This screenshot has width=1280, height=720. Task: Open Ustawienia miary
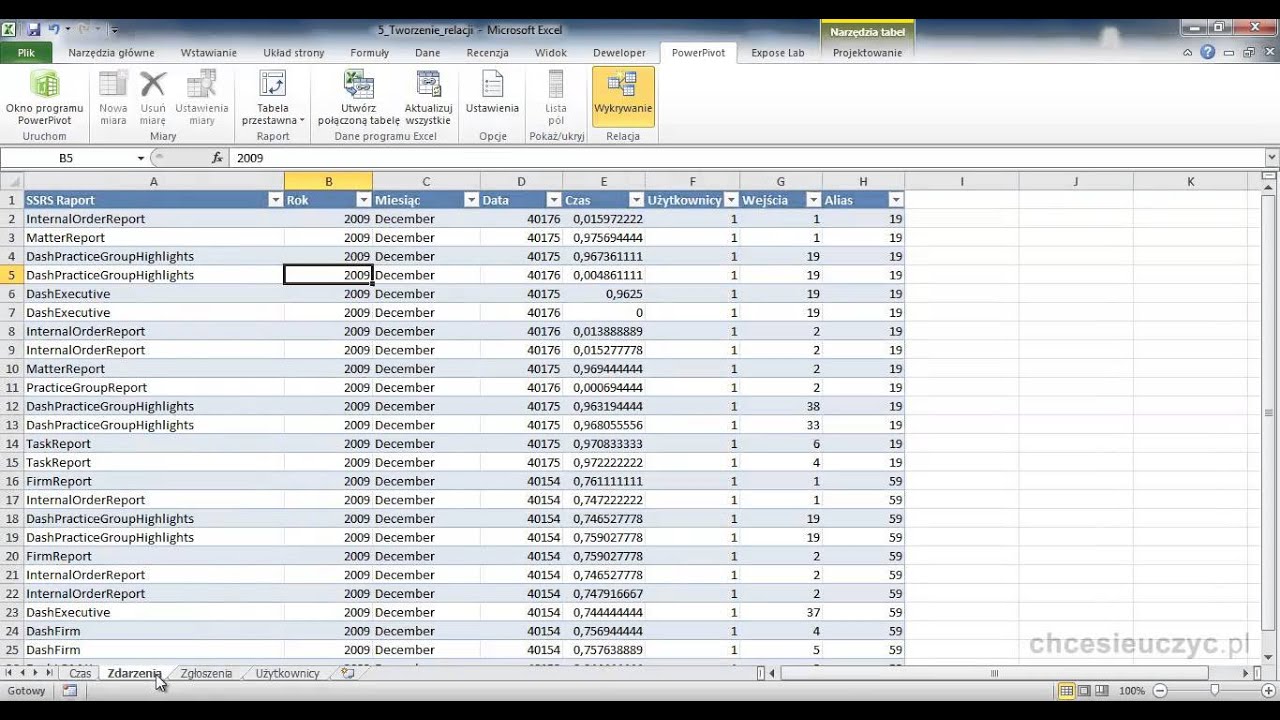tap(202, 97)
